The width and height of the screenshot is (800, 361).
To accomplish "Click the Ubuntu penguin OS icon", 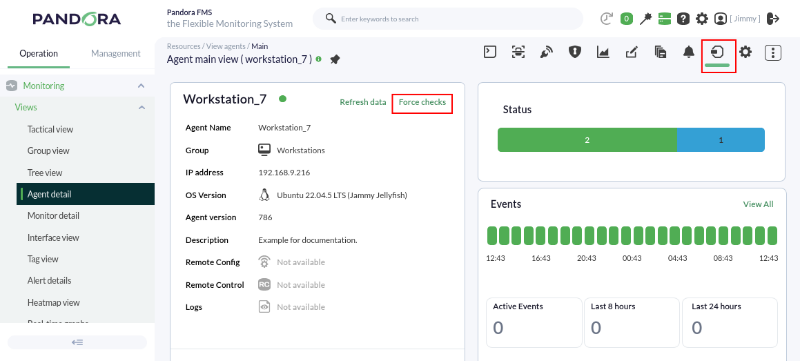I will (264, 195).
